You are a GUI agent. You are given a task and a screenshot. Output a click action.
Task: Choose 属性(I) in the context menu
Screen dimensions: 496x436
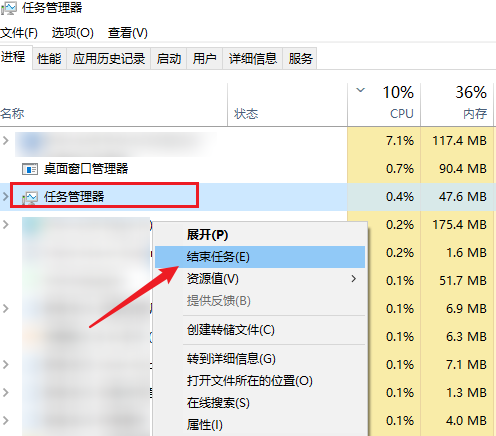[x=260, y=425]
